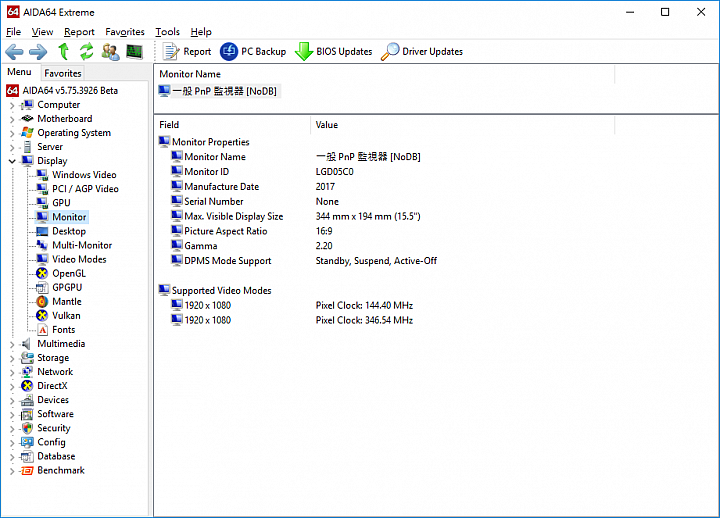Select the Monitor item in the tree
Screen dimensions: 720x518
(x=69, y=217)
